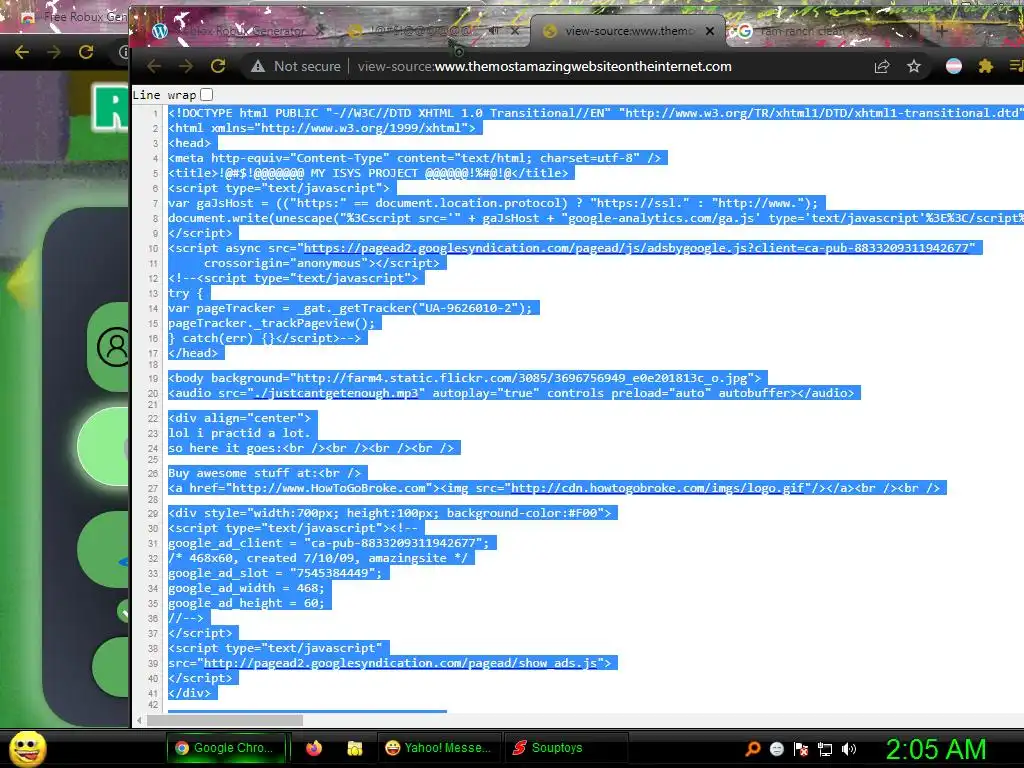Open the justcantgetenough.mp3 link
This screenshot has width=1024, height=768.
click(x=336, y=393)
